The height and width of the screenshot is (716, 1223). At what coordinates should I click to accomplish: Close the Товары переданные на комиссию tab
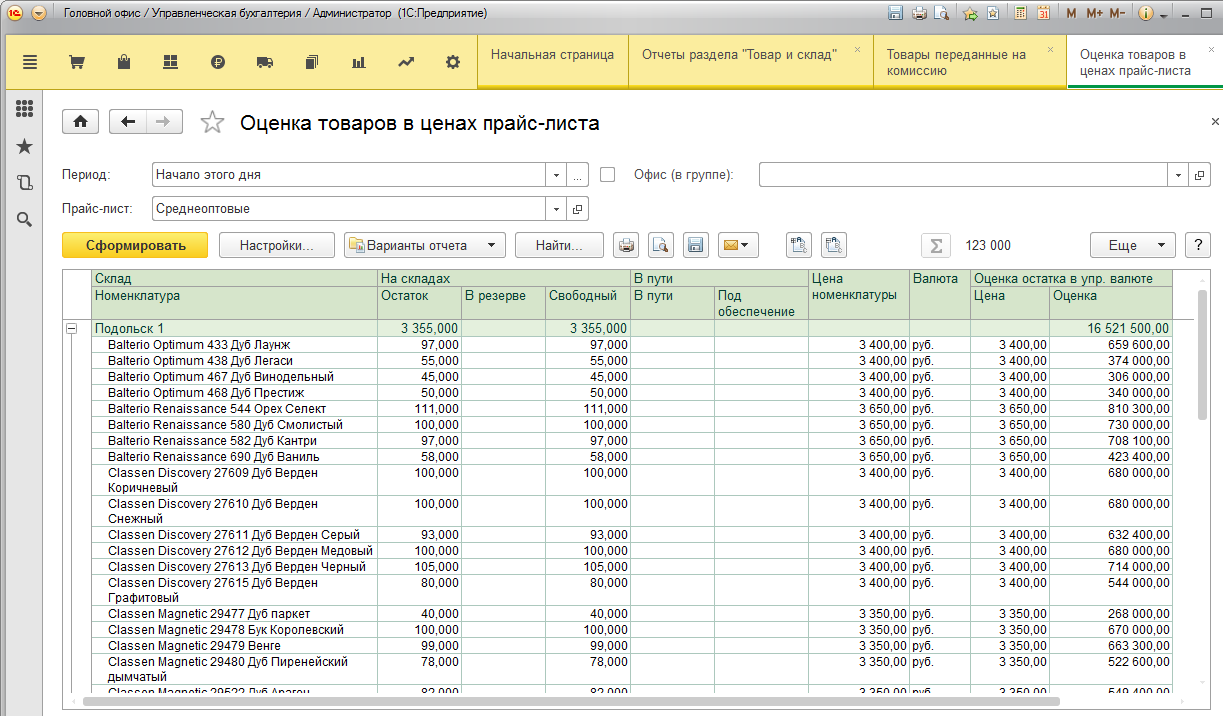point(1050,49)
